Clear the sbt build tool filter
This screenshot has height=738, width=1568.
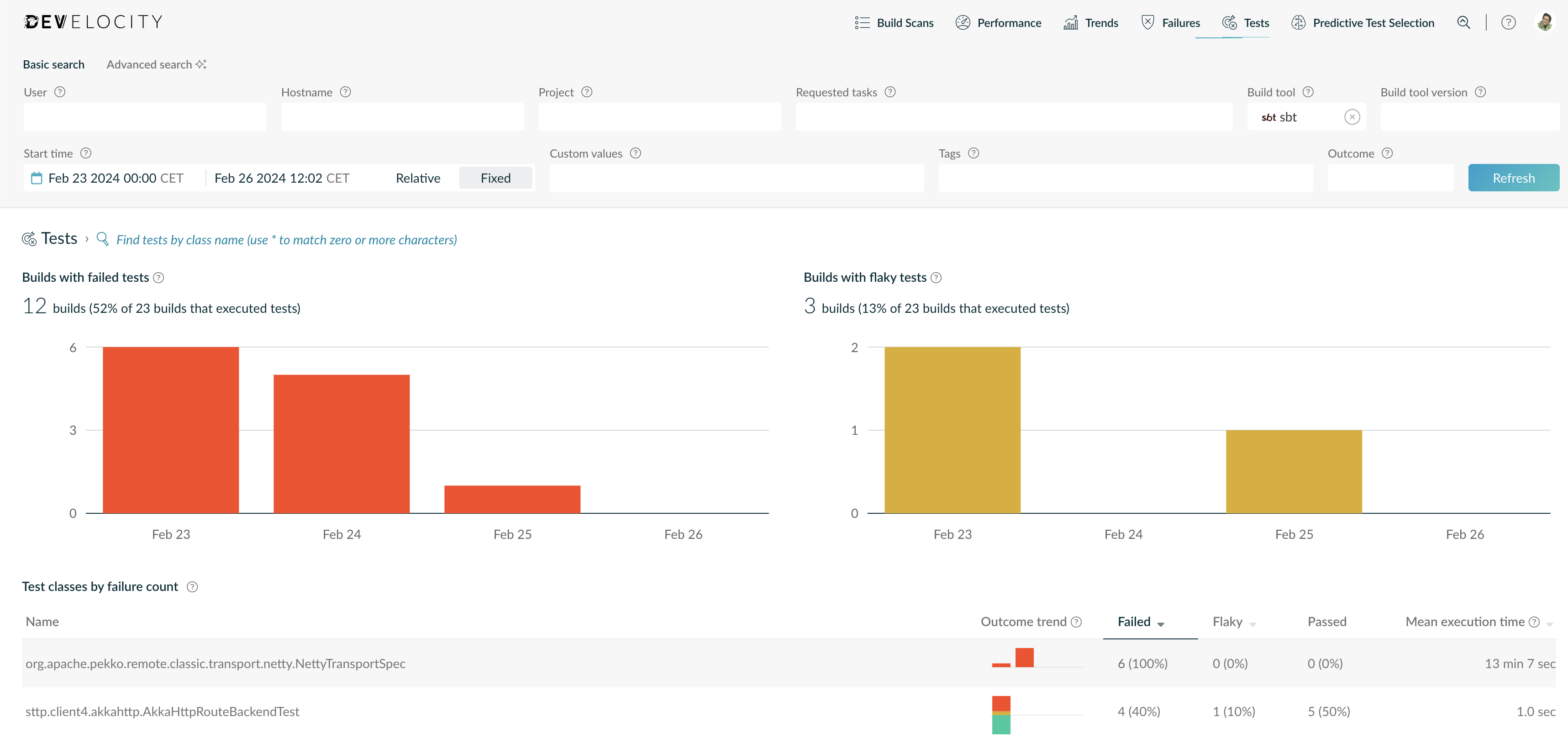click(1352, 117)
